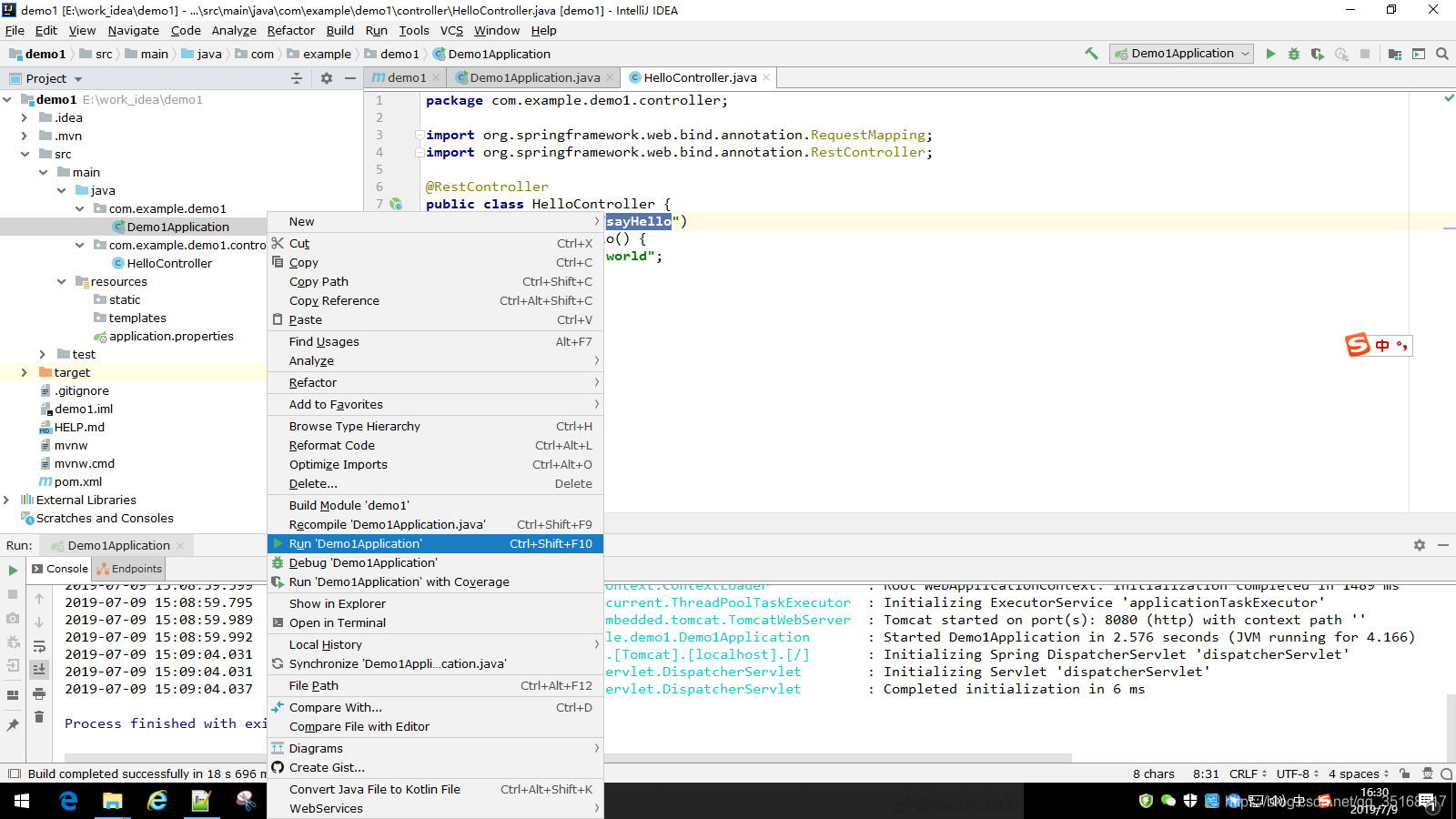Select application.properties in the project tree
The width and height of the screenshot is (1456, 819).
(x=171, y=336)
